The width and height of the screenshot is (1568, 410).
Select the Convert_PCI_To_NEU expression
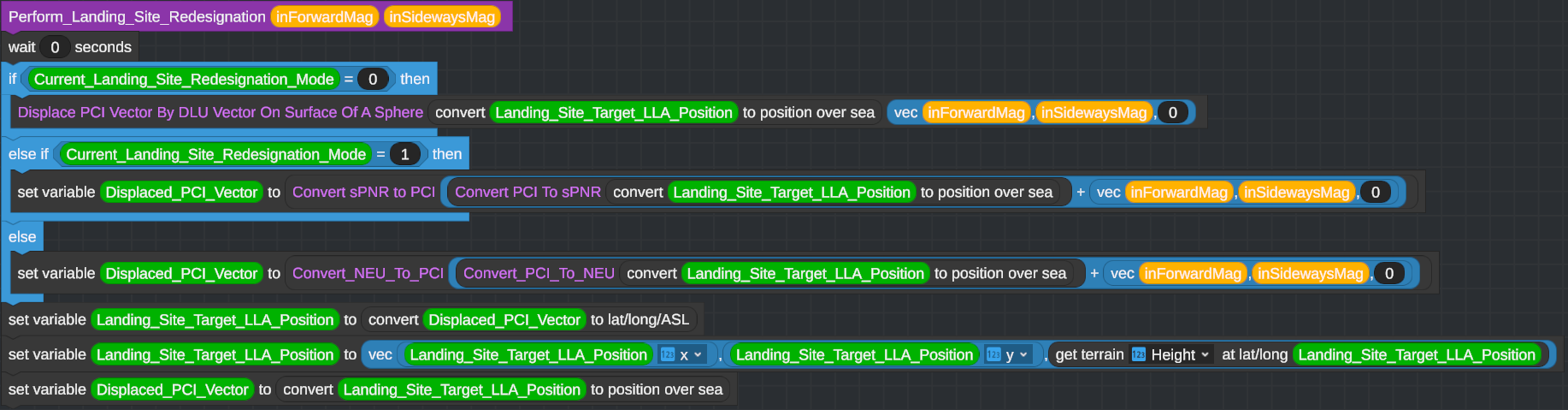coord(539,273)
